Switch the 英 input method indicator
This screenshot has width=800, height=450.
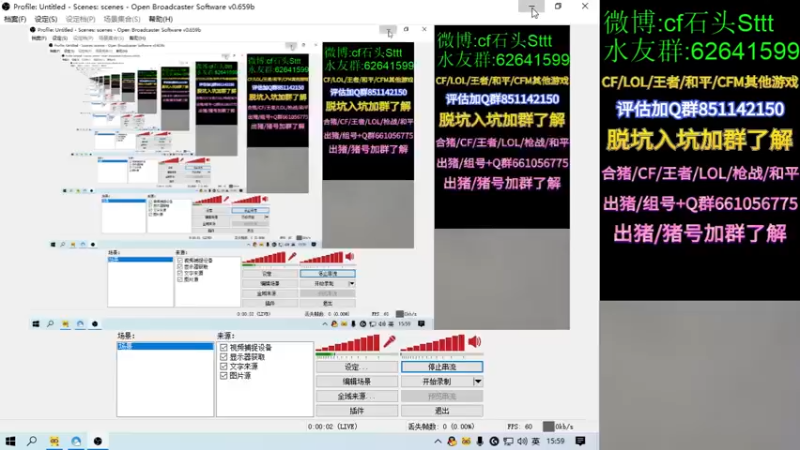pyautogui.click(x=535, y=441)
